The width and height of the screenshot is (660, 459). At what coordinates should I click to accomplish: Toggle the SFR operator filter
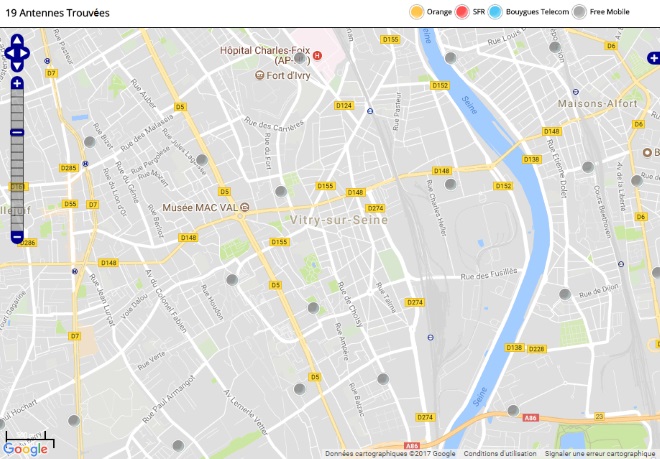point(470,12)
